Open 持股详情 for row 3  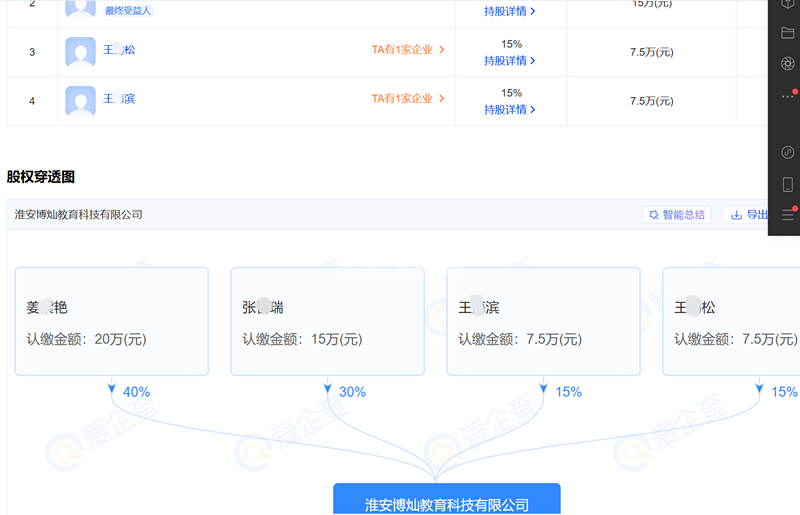(x=509, y=60)
